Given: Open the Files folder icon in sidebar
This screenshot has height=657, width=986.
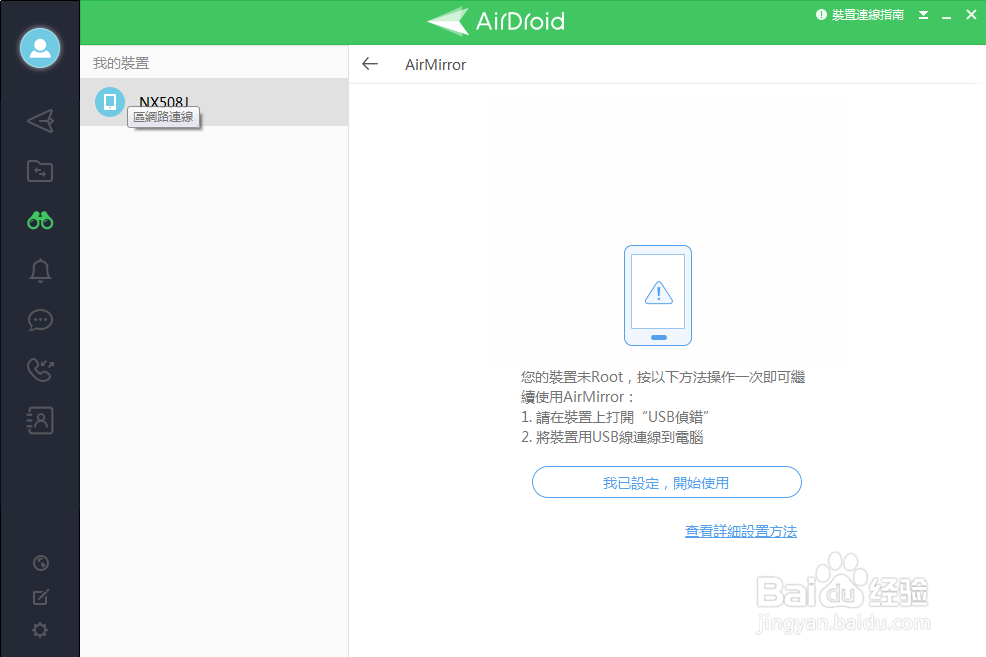Looking at the screenshot, I should tap(40, 171).
